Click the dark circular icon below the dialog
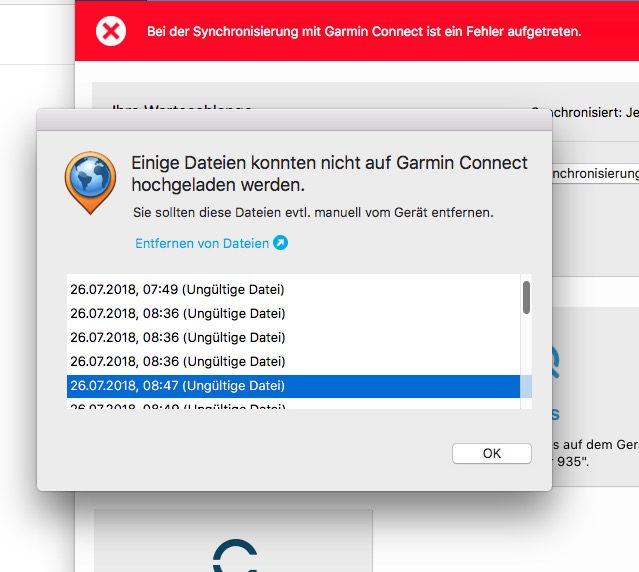The image size is (639, 572). click(x=235, y=555)
